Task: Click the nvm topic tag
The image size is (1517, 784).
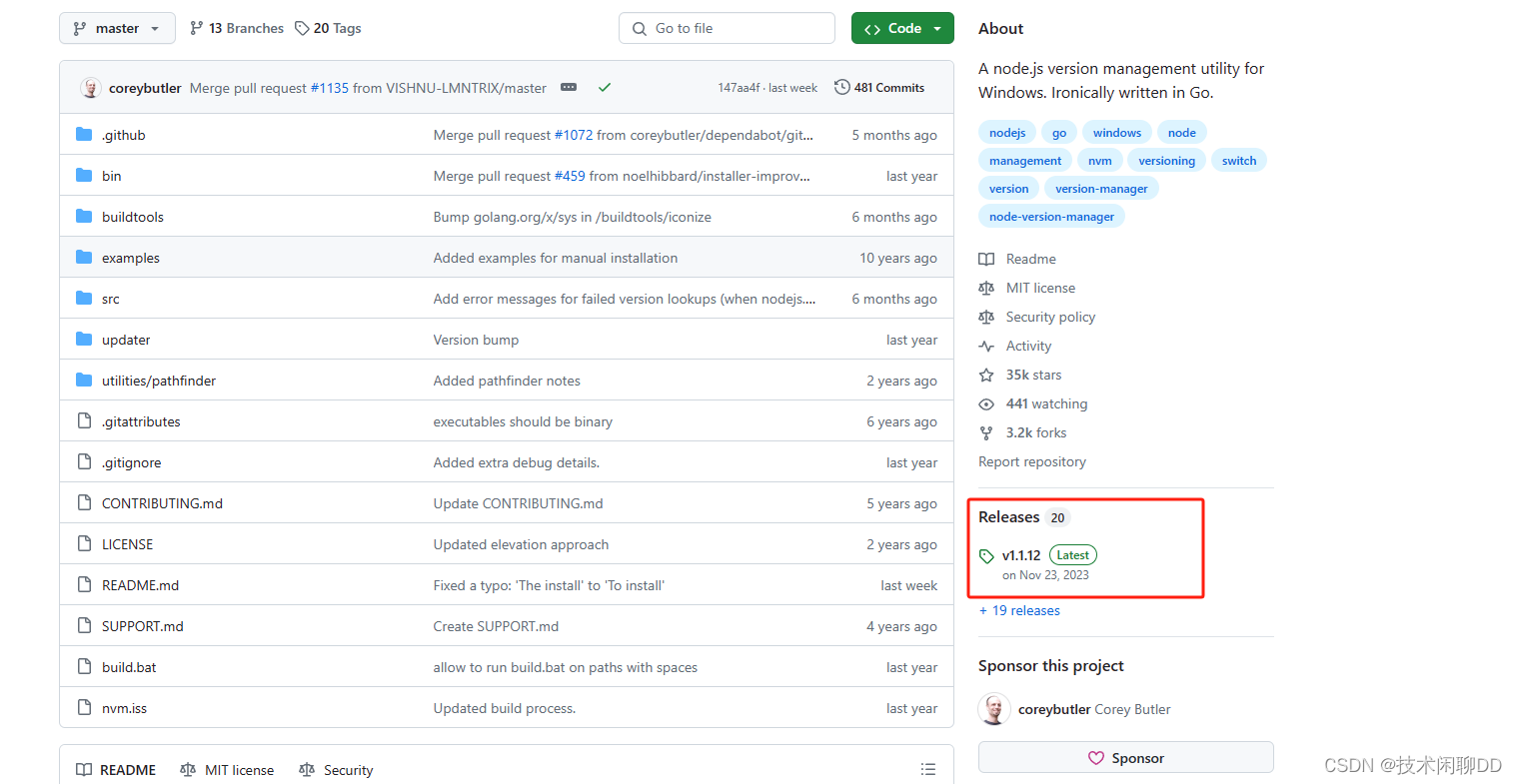Action: click(1100, 161)
